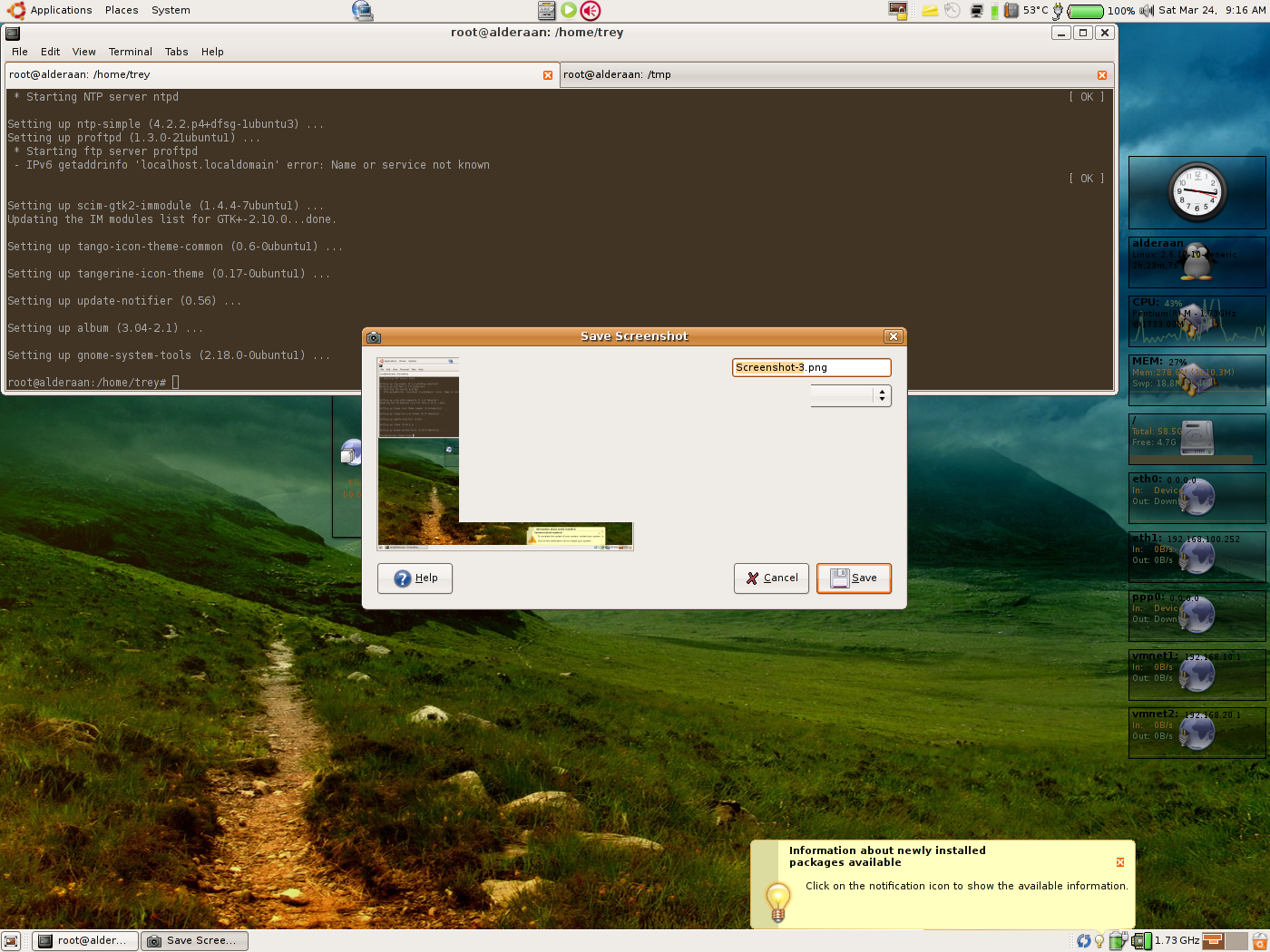Open the terminal Tabs menu
Viewport: 1270px width, 952px height.
tap(177, 52)
